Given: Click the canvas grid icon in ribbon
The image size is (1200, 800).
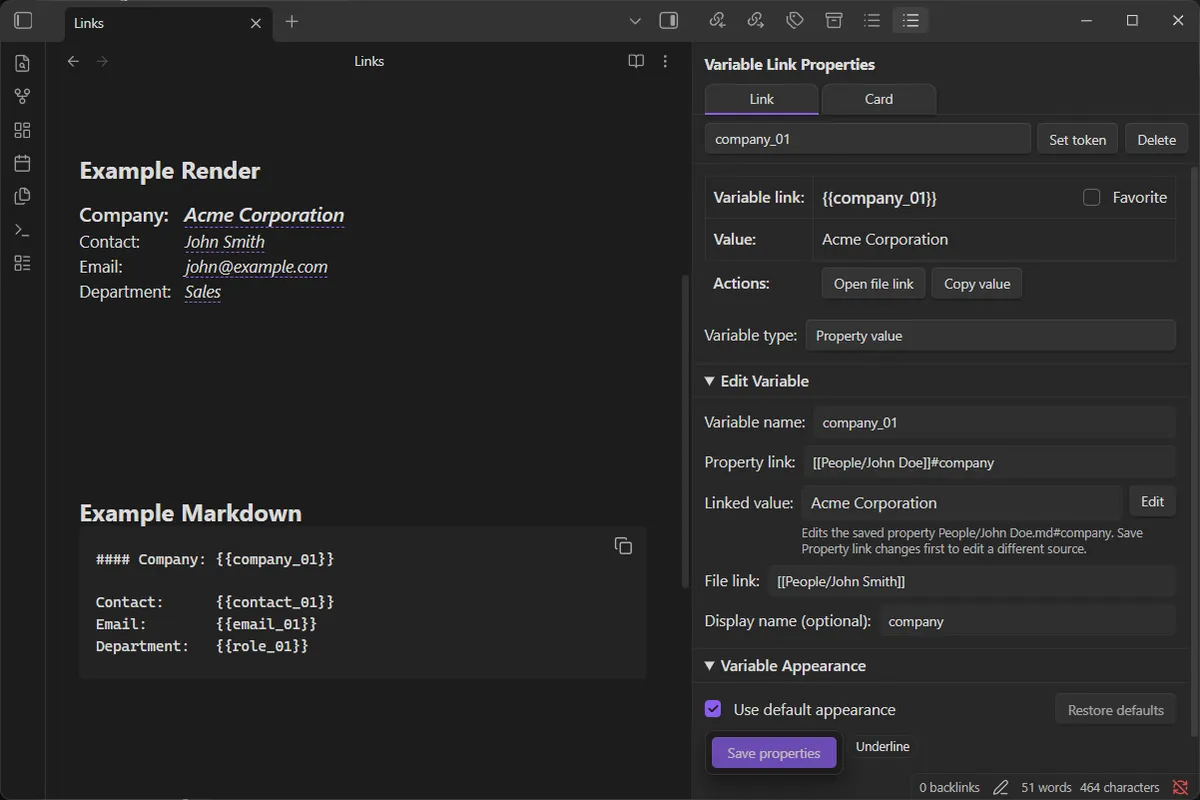Looking at the screenshot, I should 23,130.
